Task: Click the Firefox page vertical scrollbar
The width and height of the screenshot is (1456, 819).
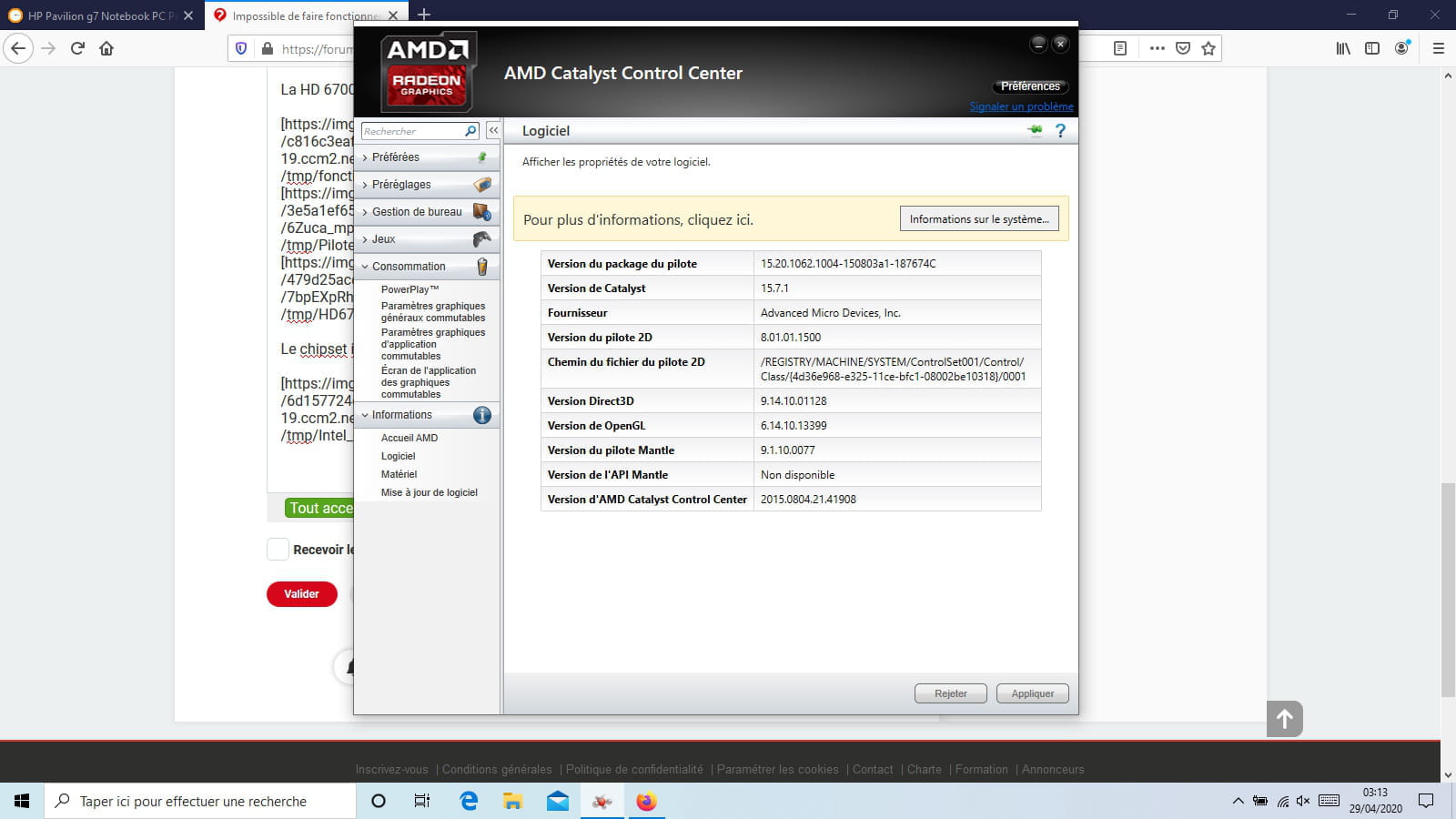Action: click(1447, 591)
